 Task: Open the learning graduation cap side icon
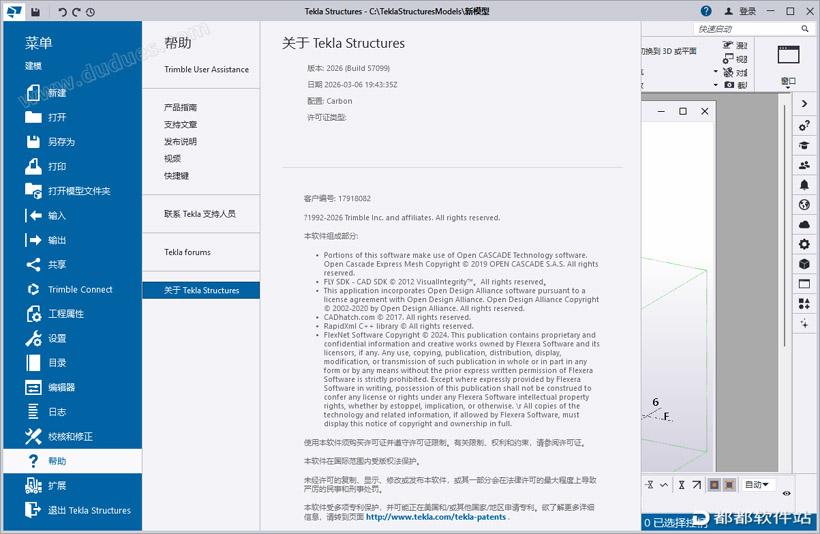pos(804,145)
